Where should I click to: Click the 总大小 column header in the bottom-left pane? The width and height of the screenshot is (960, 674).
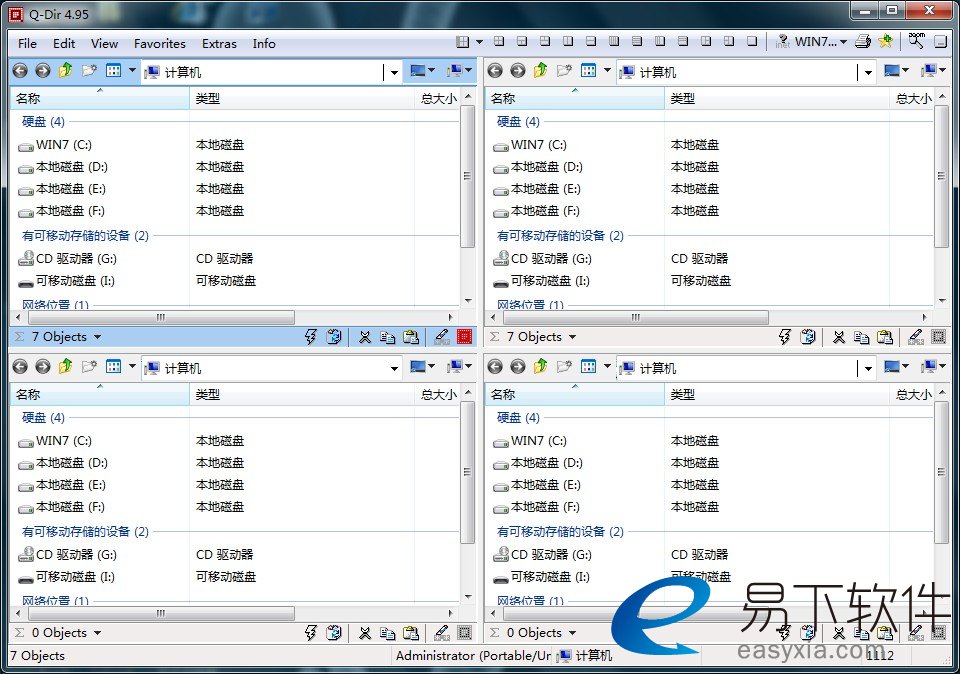click(437, 394)
